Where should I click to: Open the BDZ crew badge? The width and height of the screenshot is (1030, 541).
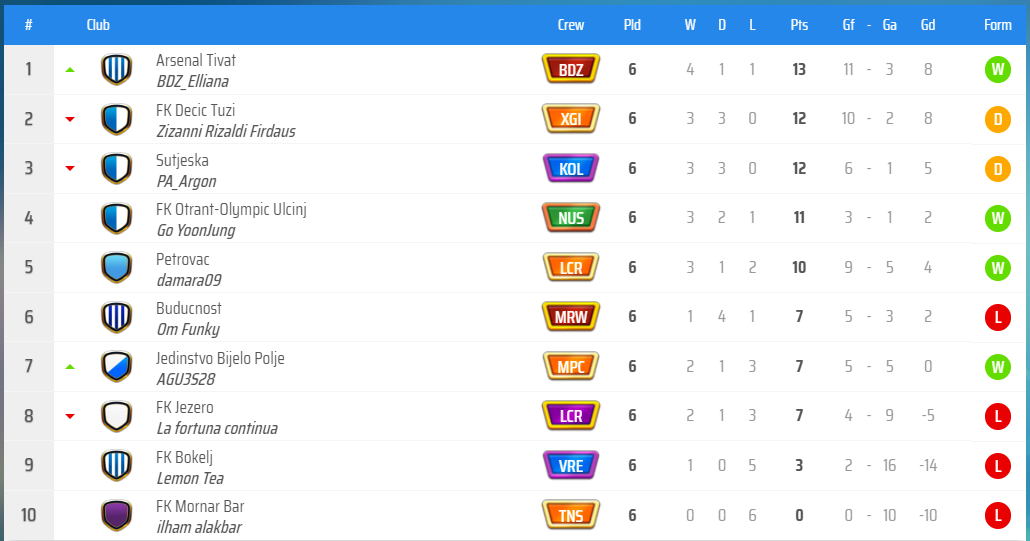(571, 69)
